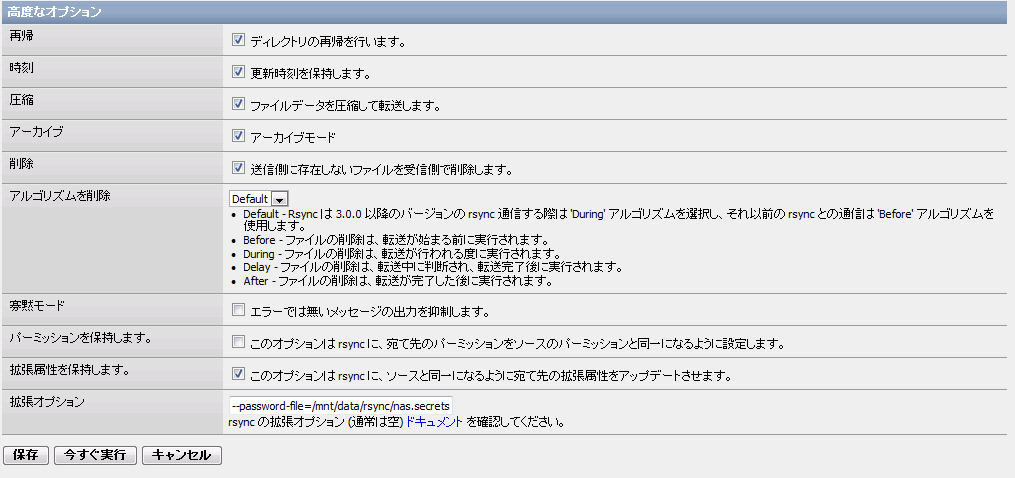Uncheck the 拡張属性を保持します checkbox
Viewport: 1015px width, 478px height.
238,375
